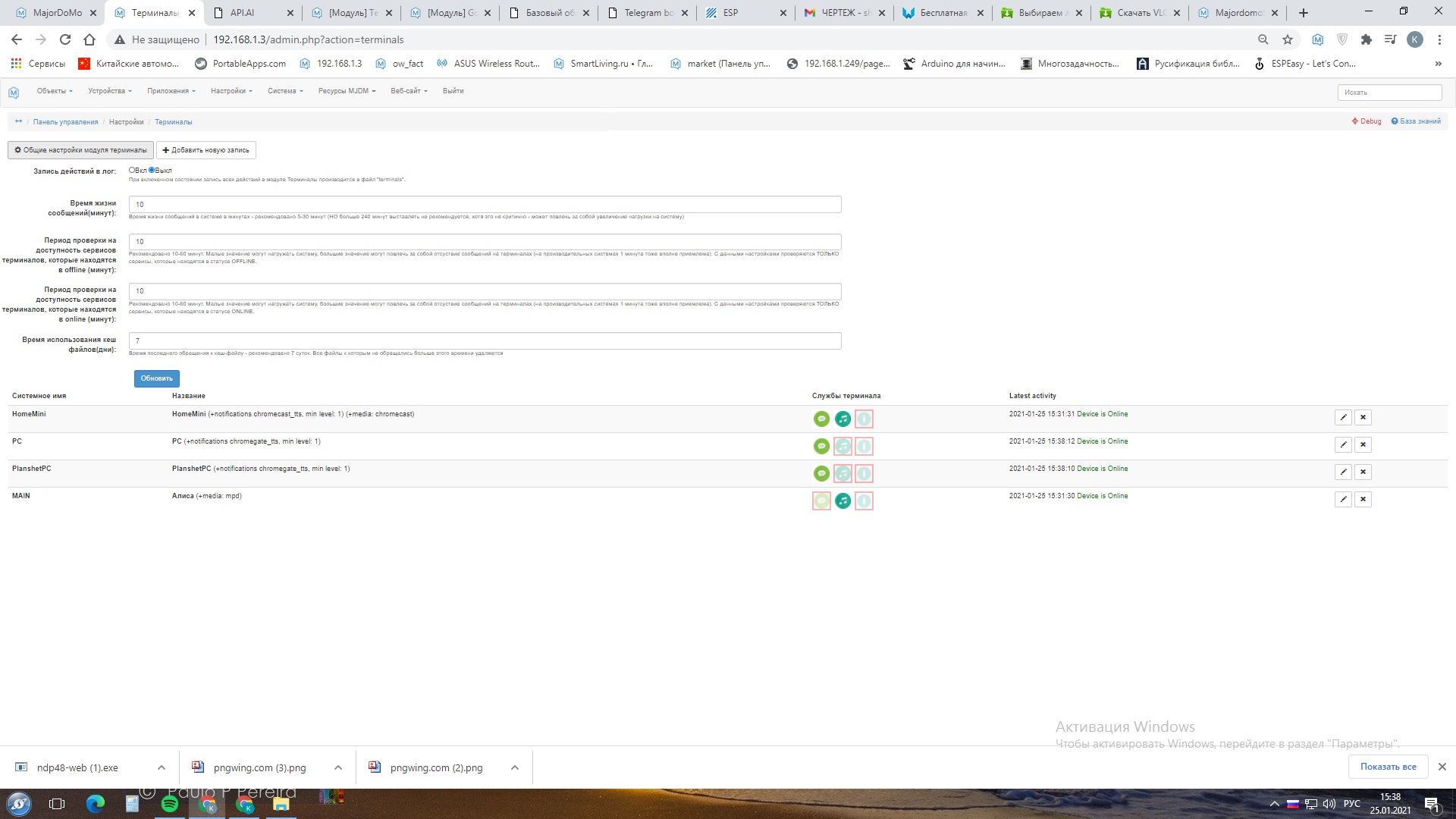Delete the MAIN terminal entry
The width and height of the screenshot is (1456, 819).
(1363, 499)
